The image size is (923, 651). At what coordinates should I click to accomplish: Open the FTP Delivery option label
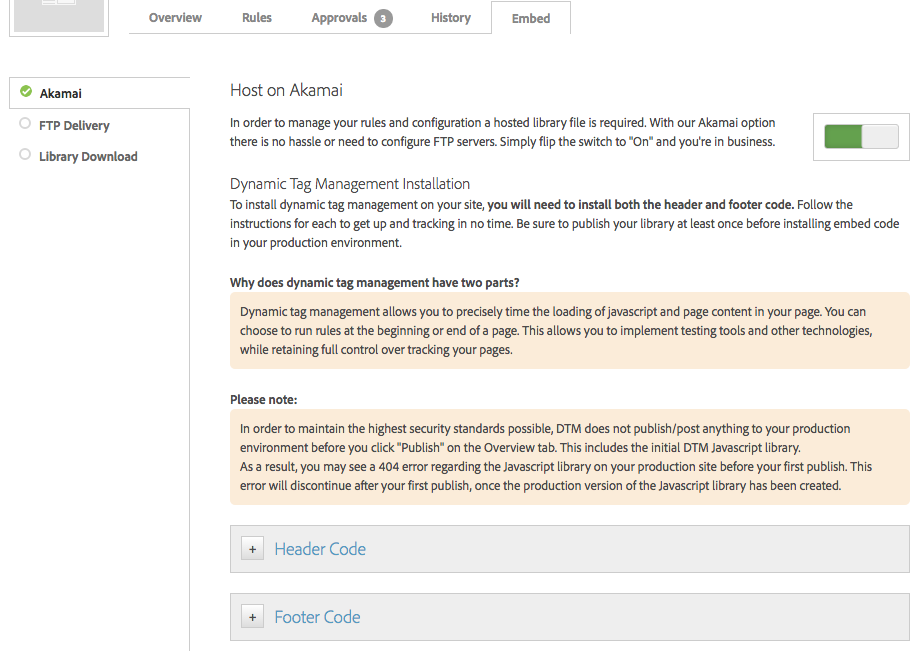[74, 125]
